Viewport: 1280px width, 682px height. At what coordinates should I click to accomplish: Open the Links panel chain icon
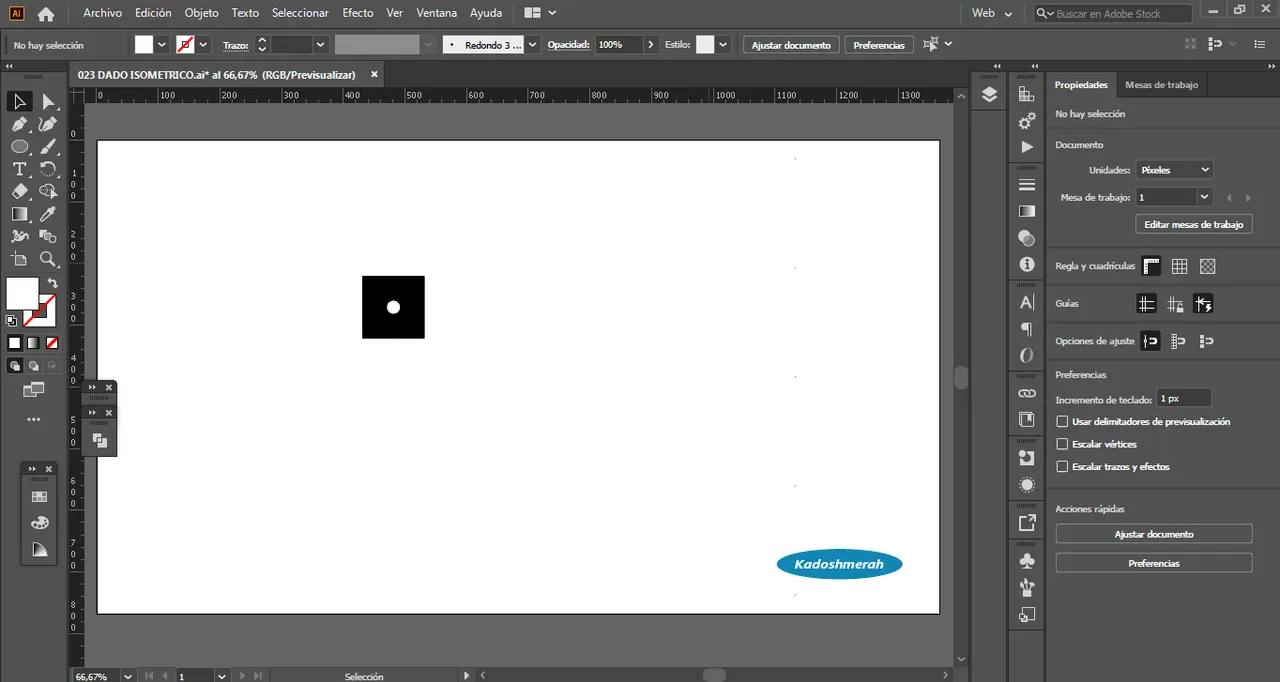(1027, 393)
